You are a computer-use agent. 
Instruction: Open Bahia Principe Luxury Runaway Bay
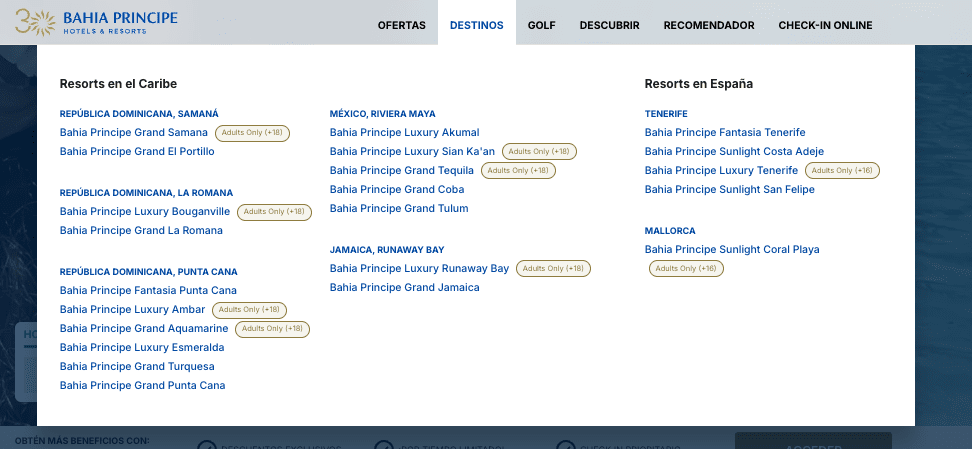coord(419,269)
